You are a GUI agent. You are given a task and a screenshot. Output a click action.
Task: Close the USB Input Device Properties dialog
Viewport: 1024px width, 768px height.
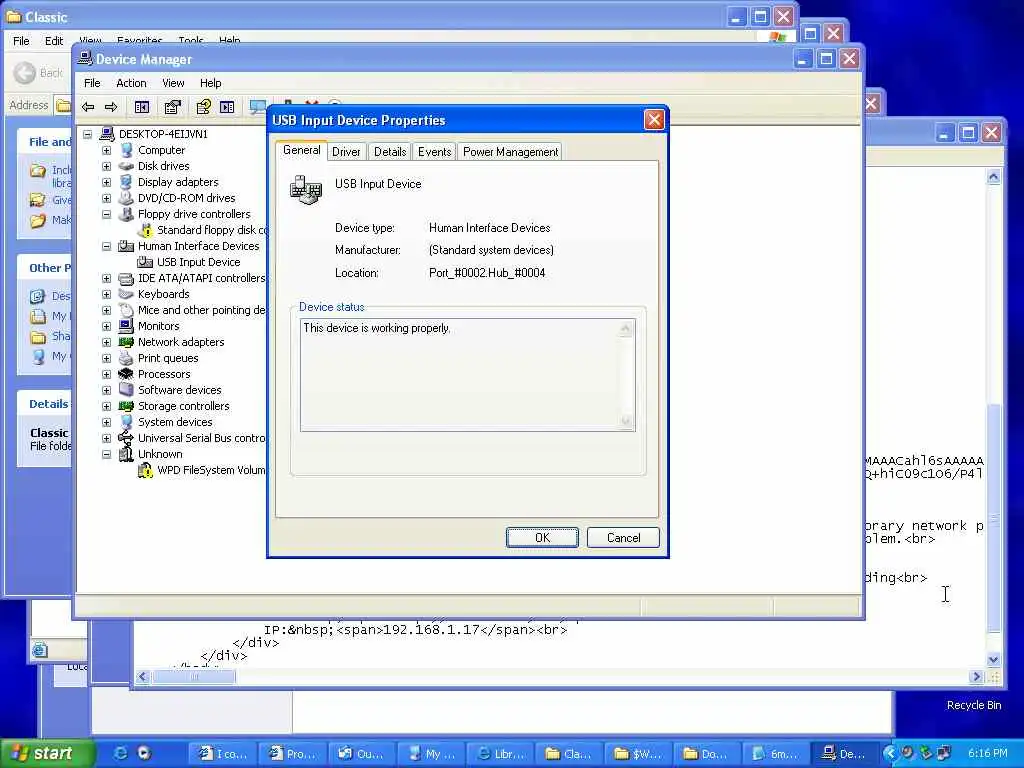(654, 120)
